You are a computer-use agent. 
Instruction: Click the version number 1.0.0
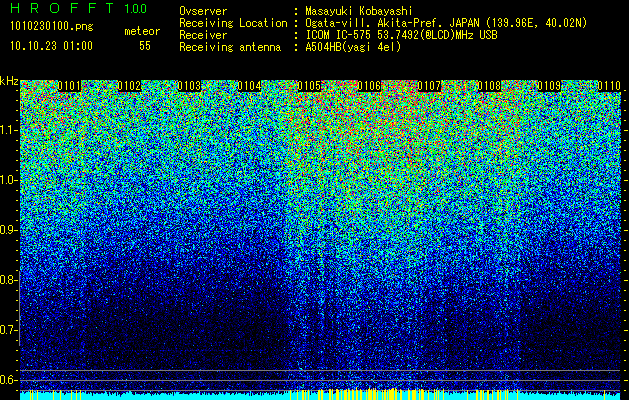[136, 8]
